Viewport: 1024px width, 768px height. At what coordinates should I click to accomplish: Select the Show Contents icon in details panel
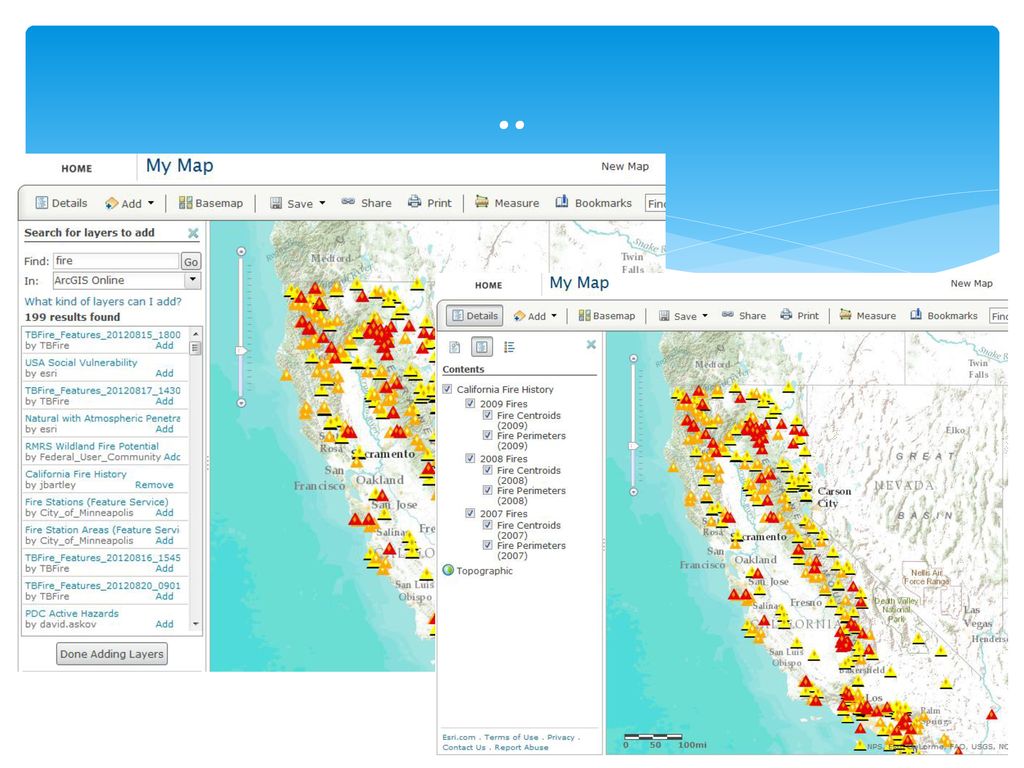point(482,347)
